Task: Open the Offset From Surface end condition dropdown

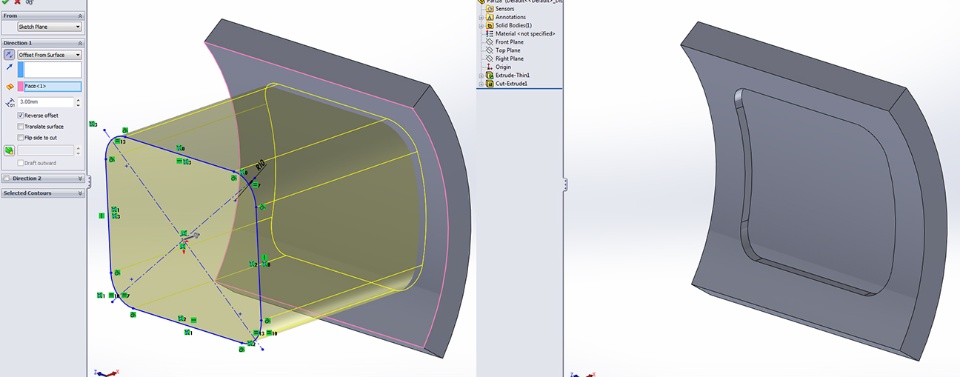Action: pos(49,55)
